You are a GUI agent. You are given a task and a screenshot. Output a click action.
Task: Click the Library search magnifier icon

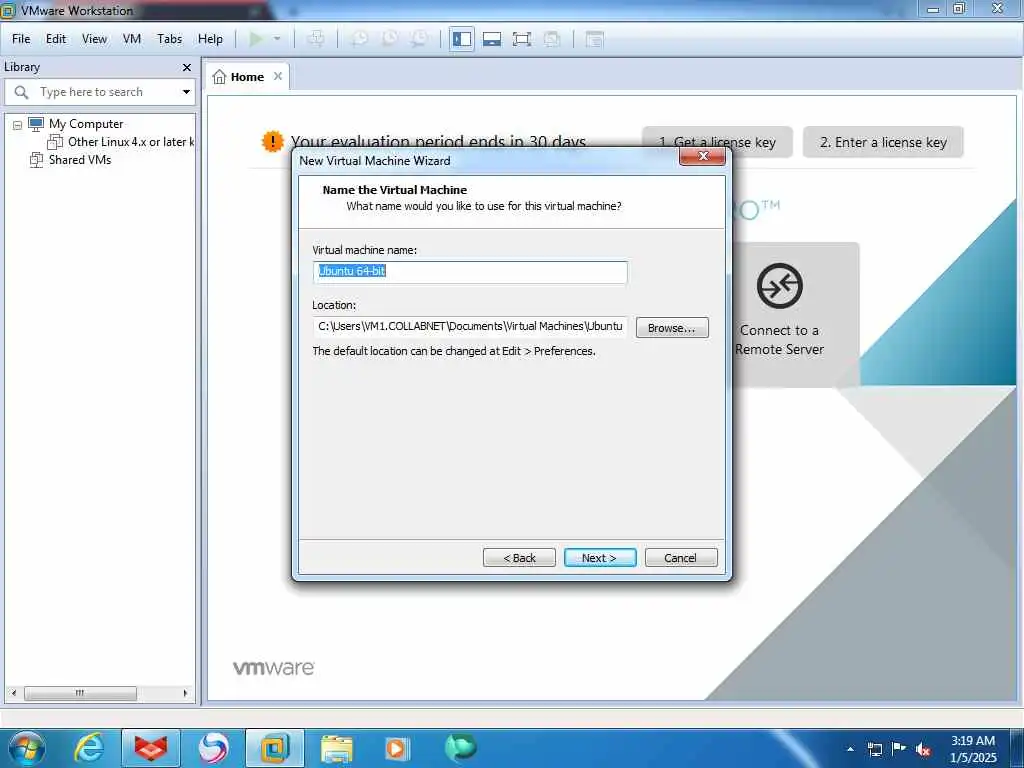(x=22, y=92)
